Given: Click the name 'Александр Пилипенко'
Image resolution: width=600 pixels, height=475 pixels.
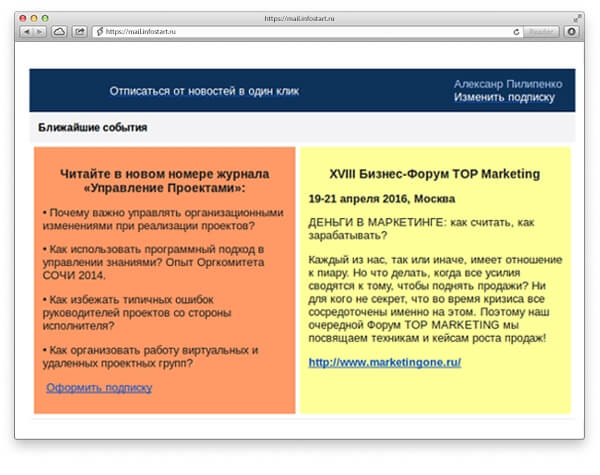Looking at the screenshot, I should 508,84.
